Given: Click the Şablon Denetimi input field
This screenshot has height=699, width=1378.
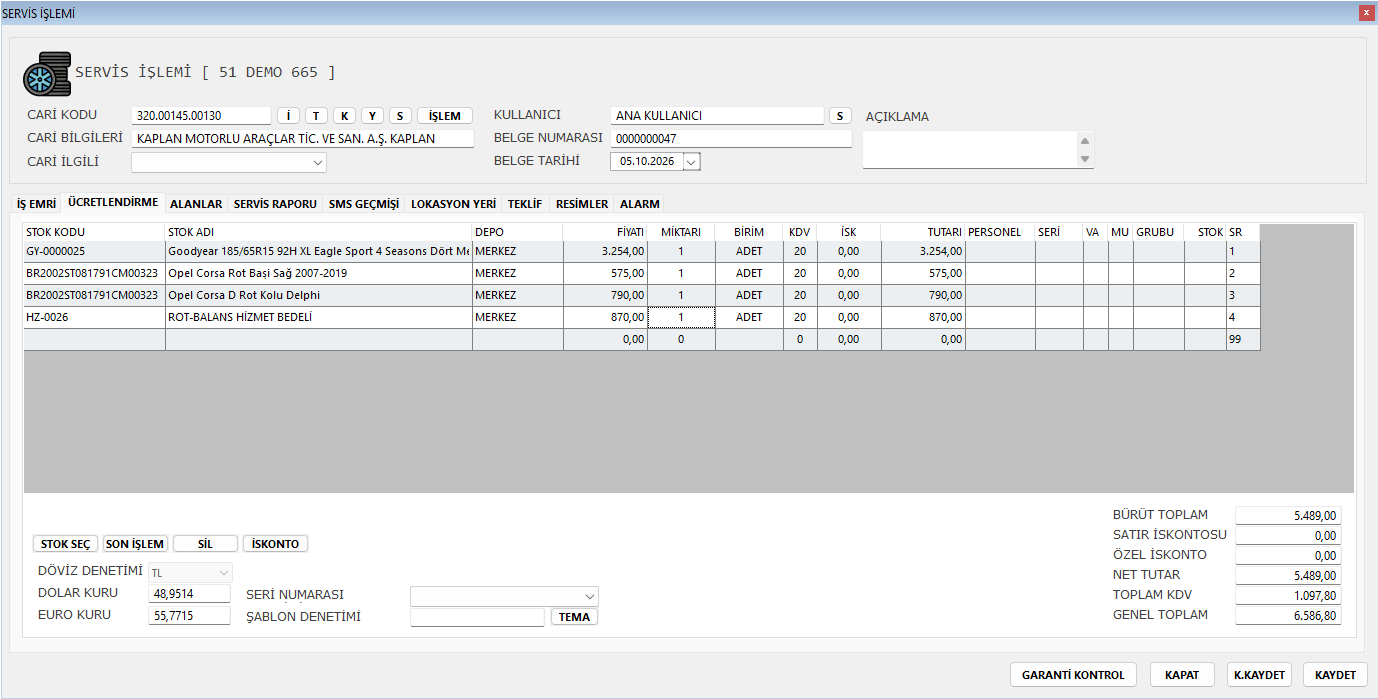Looking at the screenshot, I should 477,617.
